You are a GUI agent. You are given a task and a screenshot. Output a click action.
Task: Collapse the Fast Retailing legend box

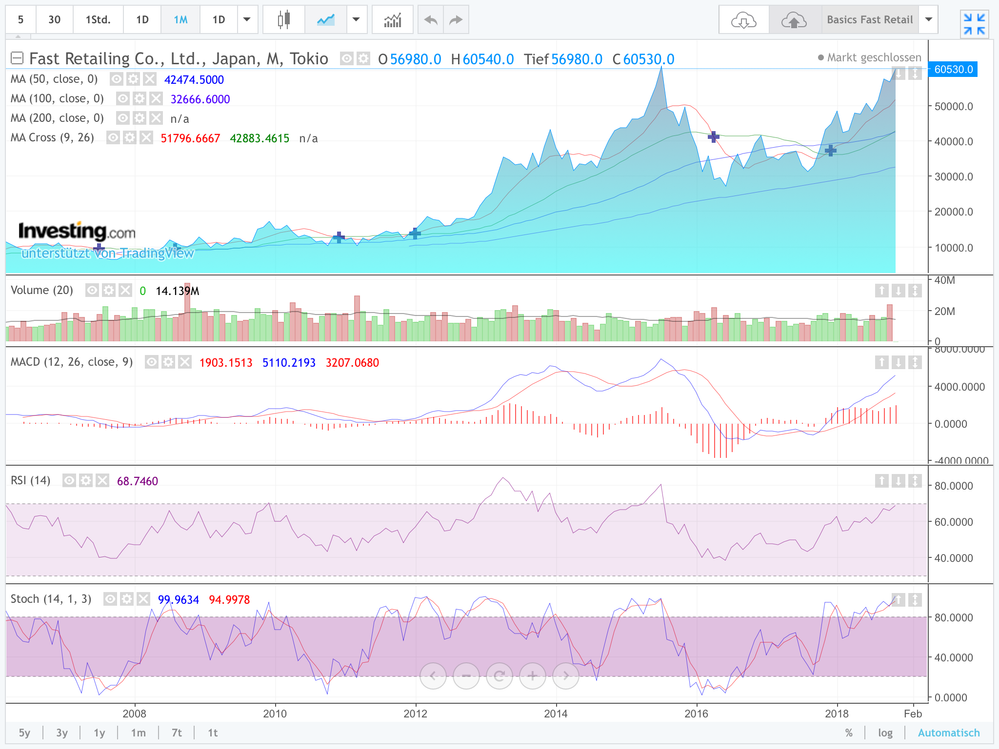click(17, 58)
